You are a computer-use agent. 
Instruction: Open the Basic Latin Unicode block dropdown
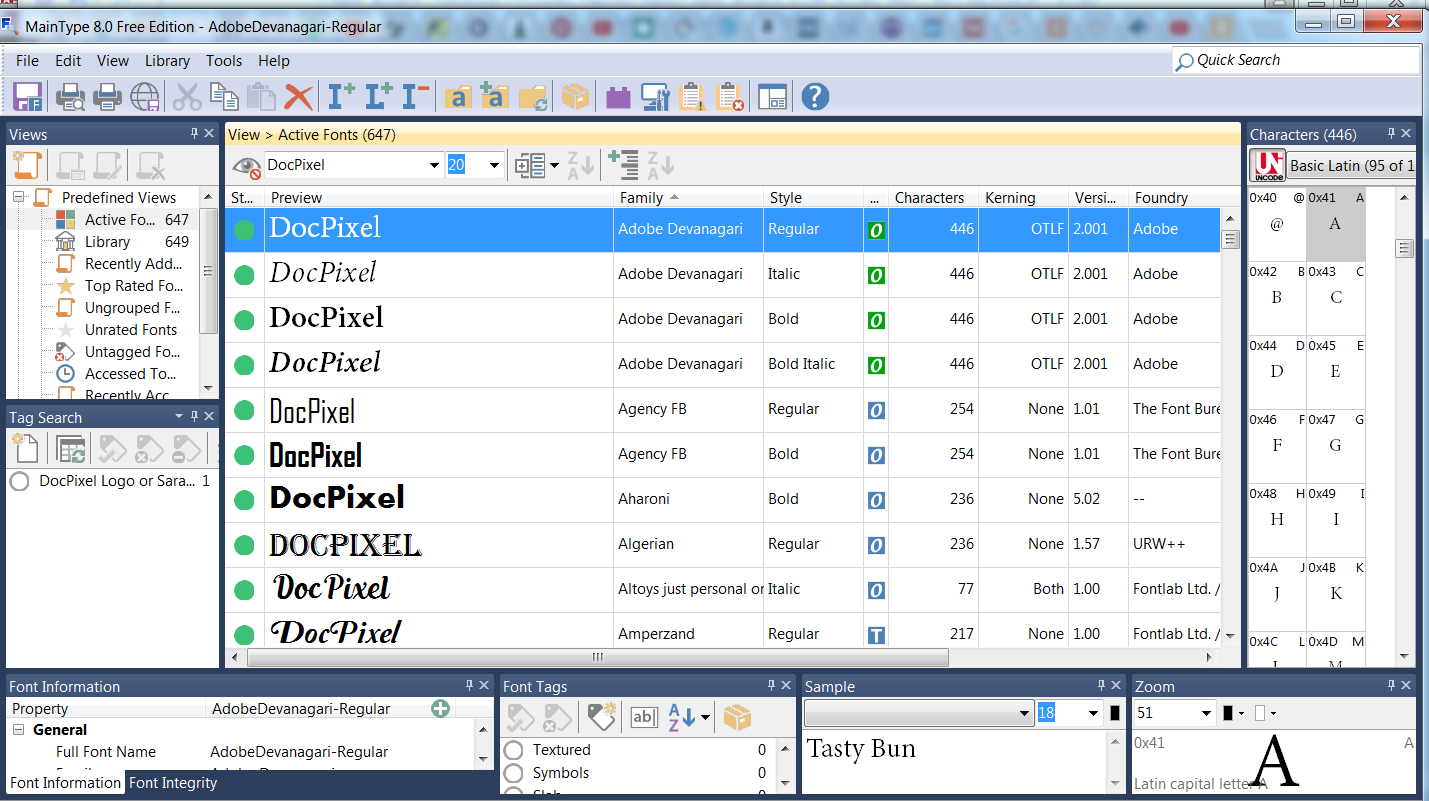pos(1351,165)
